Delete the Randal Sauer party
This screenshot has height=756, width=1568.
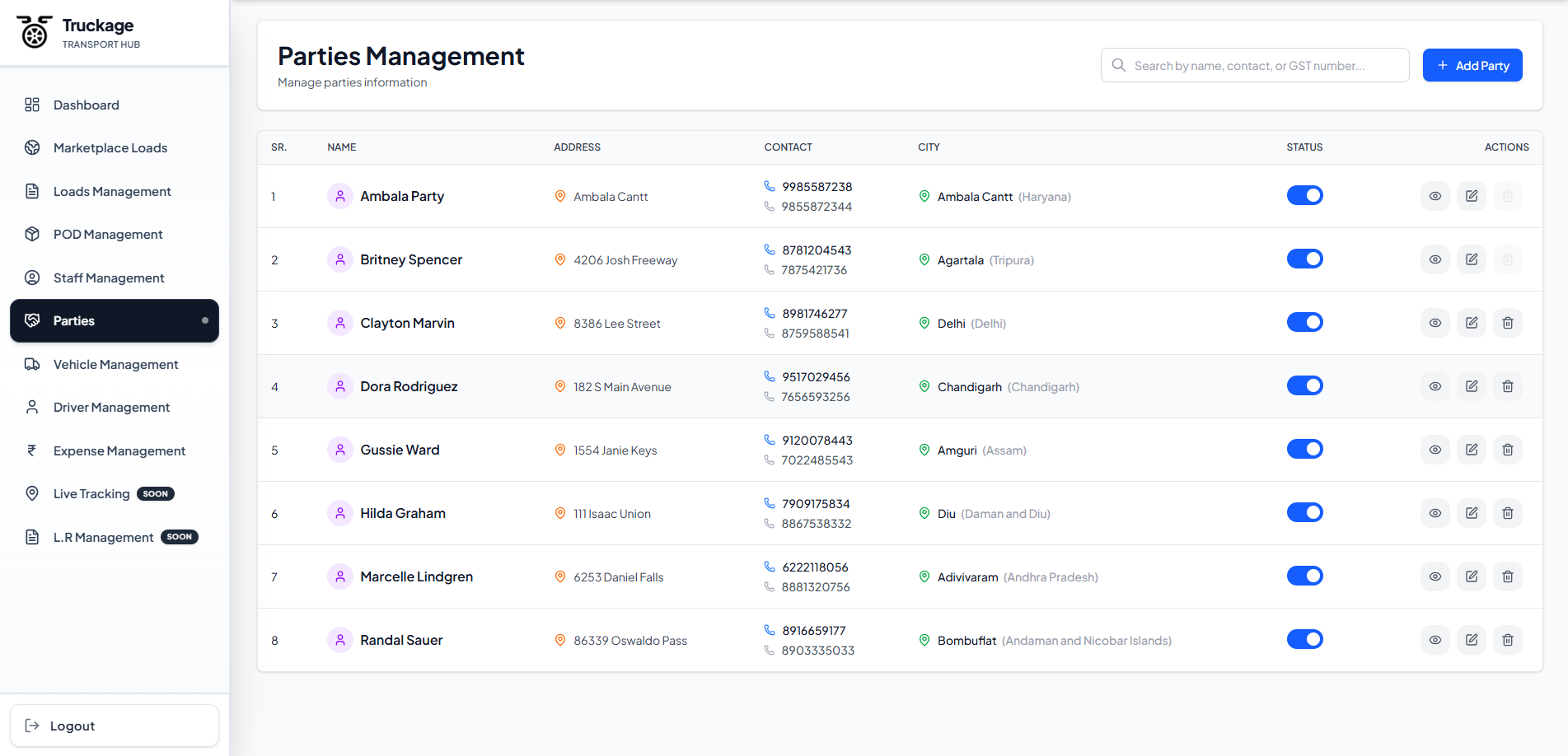click(x=1507, y=640)
